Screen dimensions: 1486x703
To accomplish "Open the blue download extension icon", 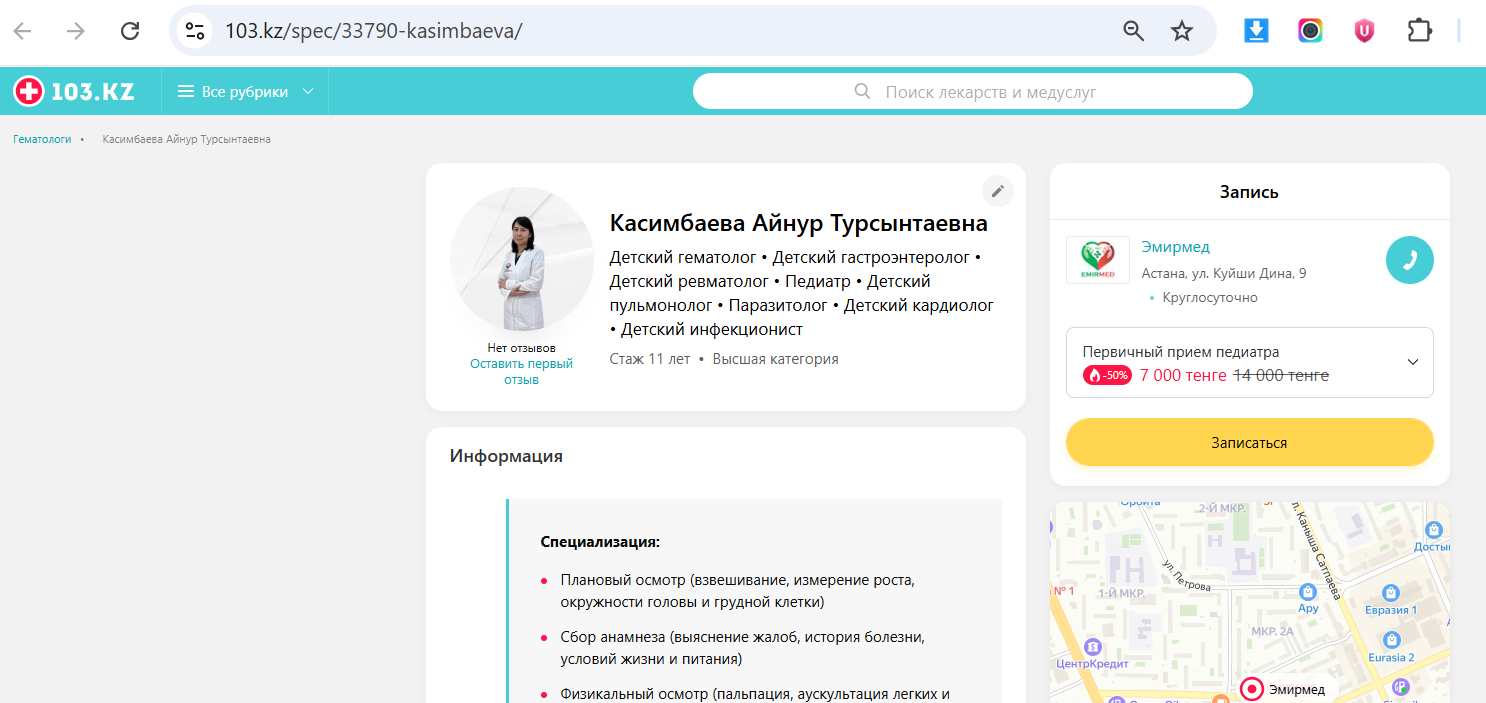I will (x=1256, y=31).
